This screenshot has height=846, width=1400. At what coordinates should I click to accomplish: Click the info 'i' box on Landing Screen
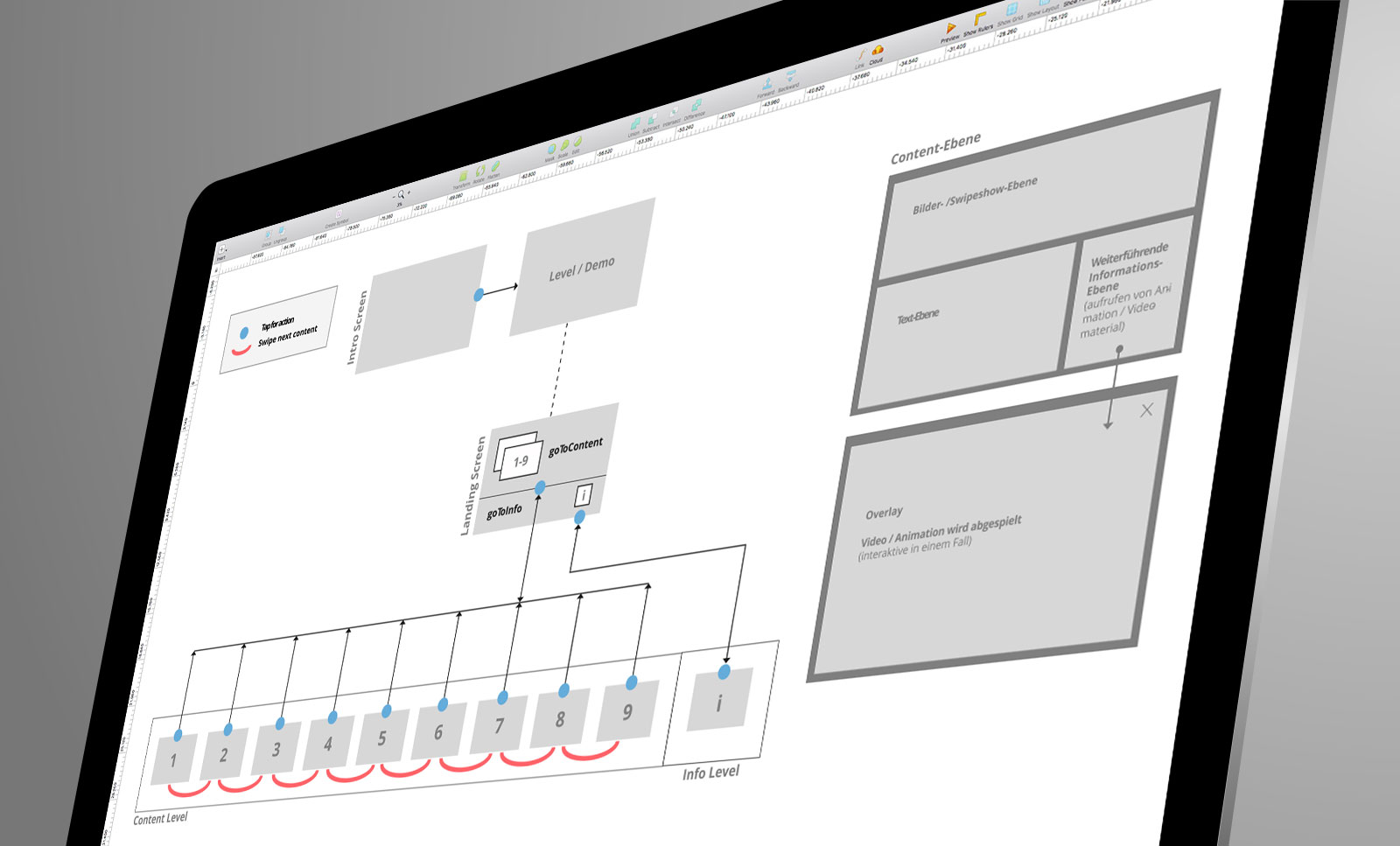click(x=583, y=496)
